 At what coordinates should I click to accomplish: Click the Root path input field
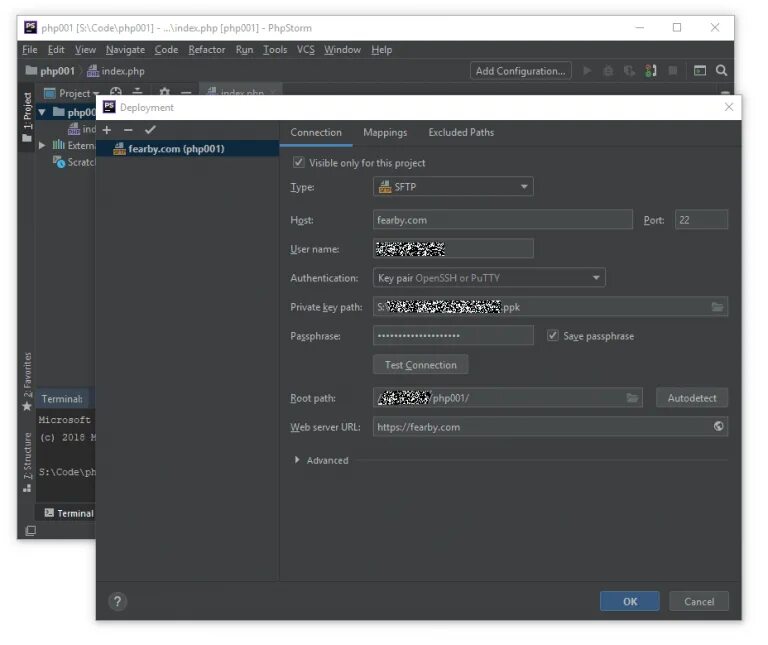(x=507, y=398)
